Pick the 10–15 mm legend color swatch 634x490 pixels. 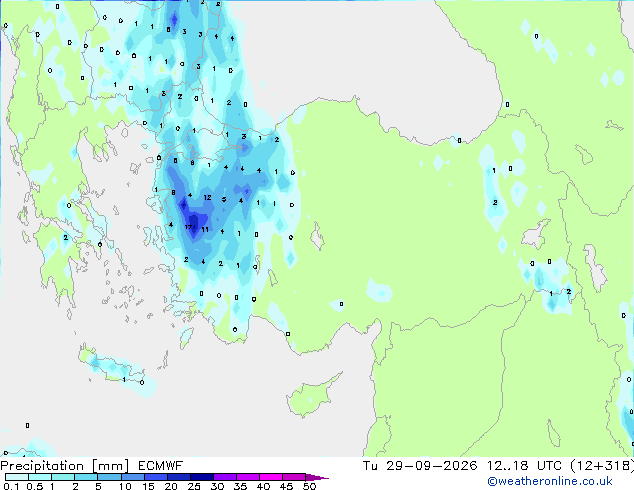pos(132,477)
